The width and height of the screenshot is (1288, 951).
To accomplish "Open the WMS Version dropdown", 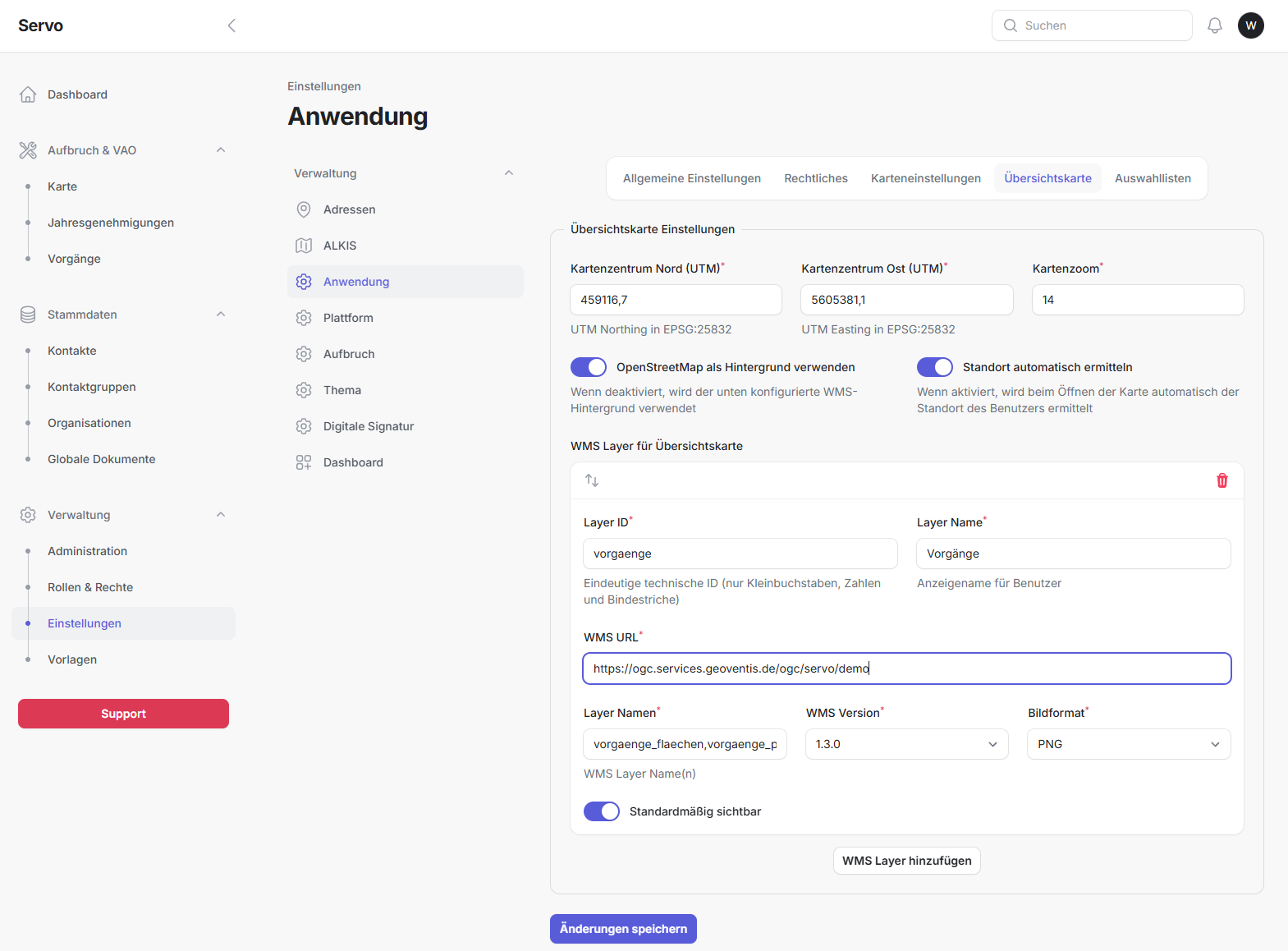I will coord(906,744).
